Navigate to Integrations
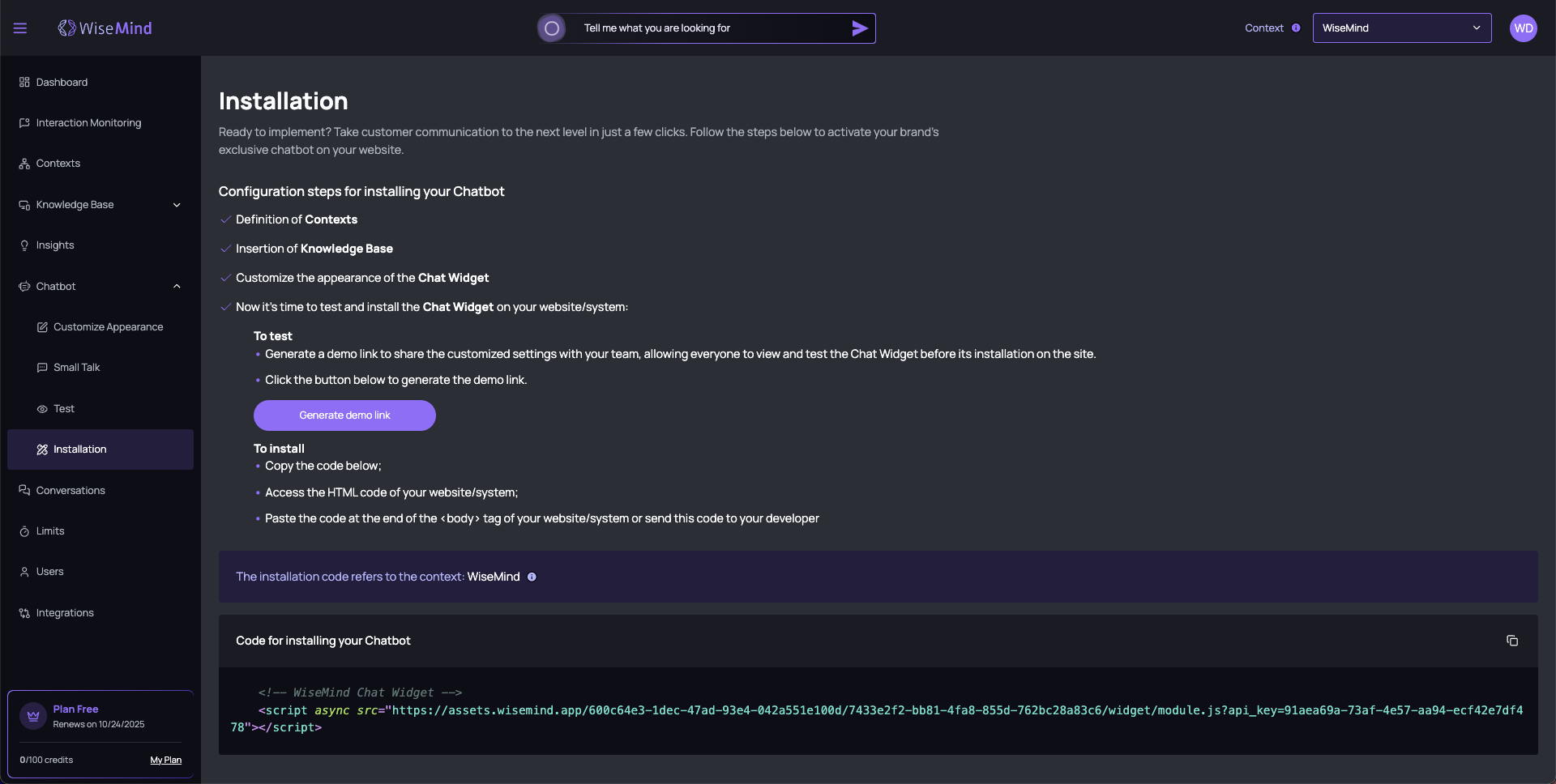The image size is (1556, 784). click(x=65, y=613)
